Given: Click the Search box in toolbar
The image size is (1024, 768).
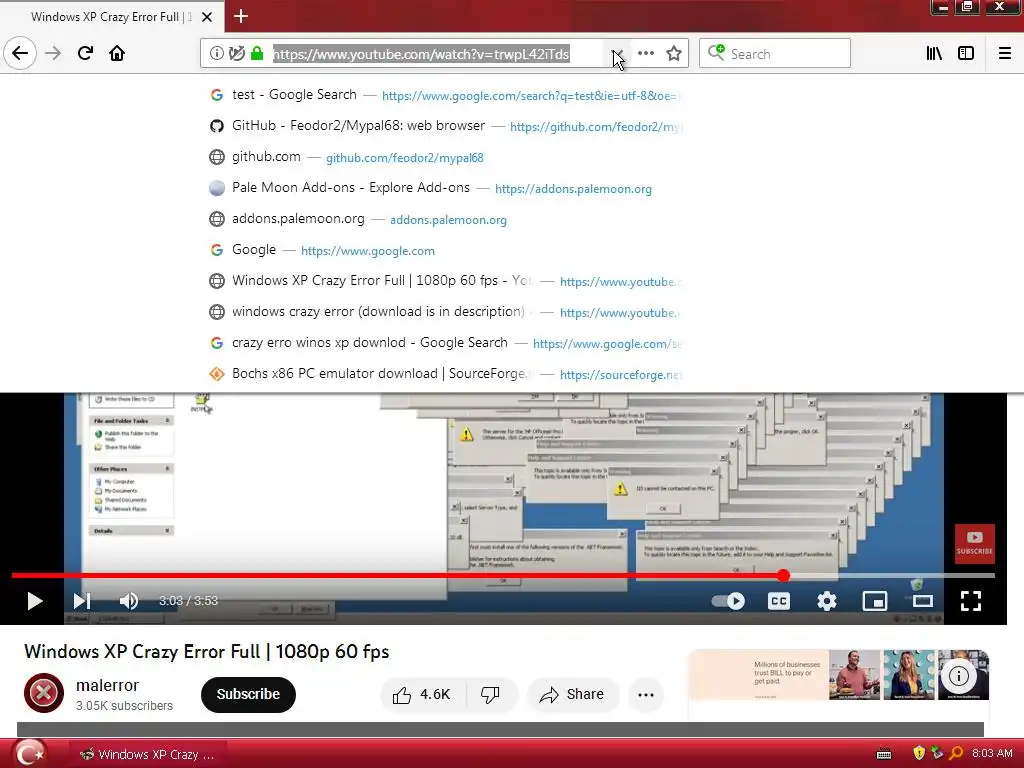Looking at the screenshot, I should [x=775, y=54].
